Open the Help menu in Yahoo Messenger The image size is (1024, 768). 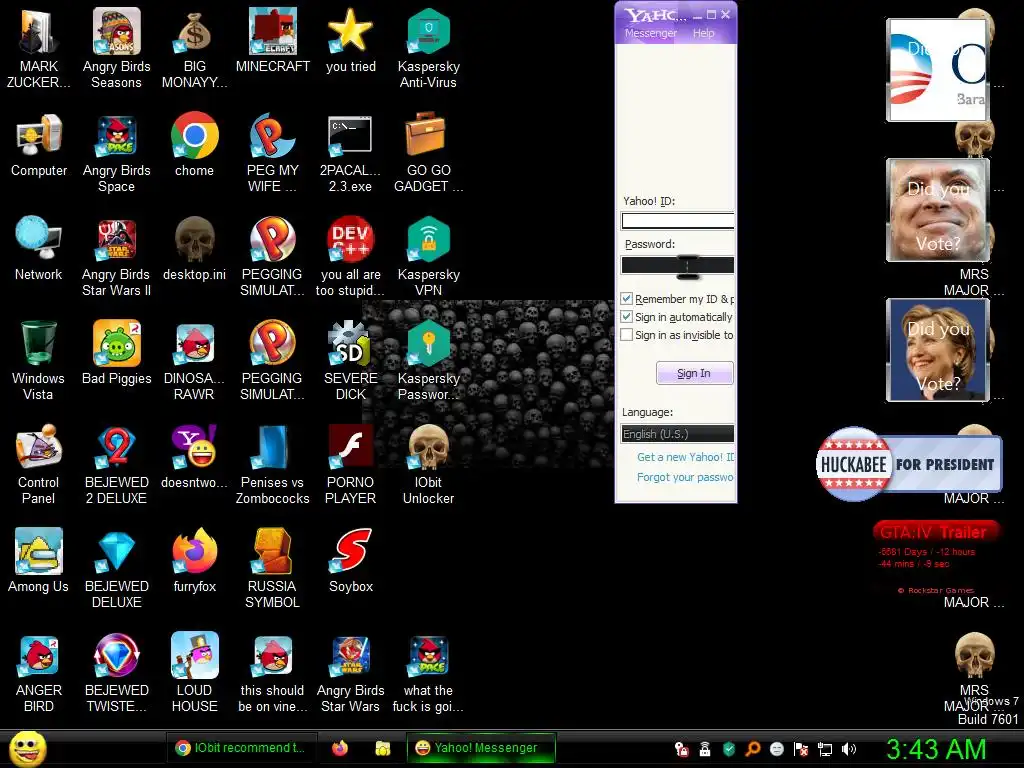pos(703,33)
